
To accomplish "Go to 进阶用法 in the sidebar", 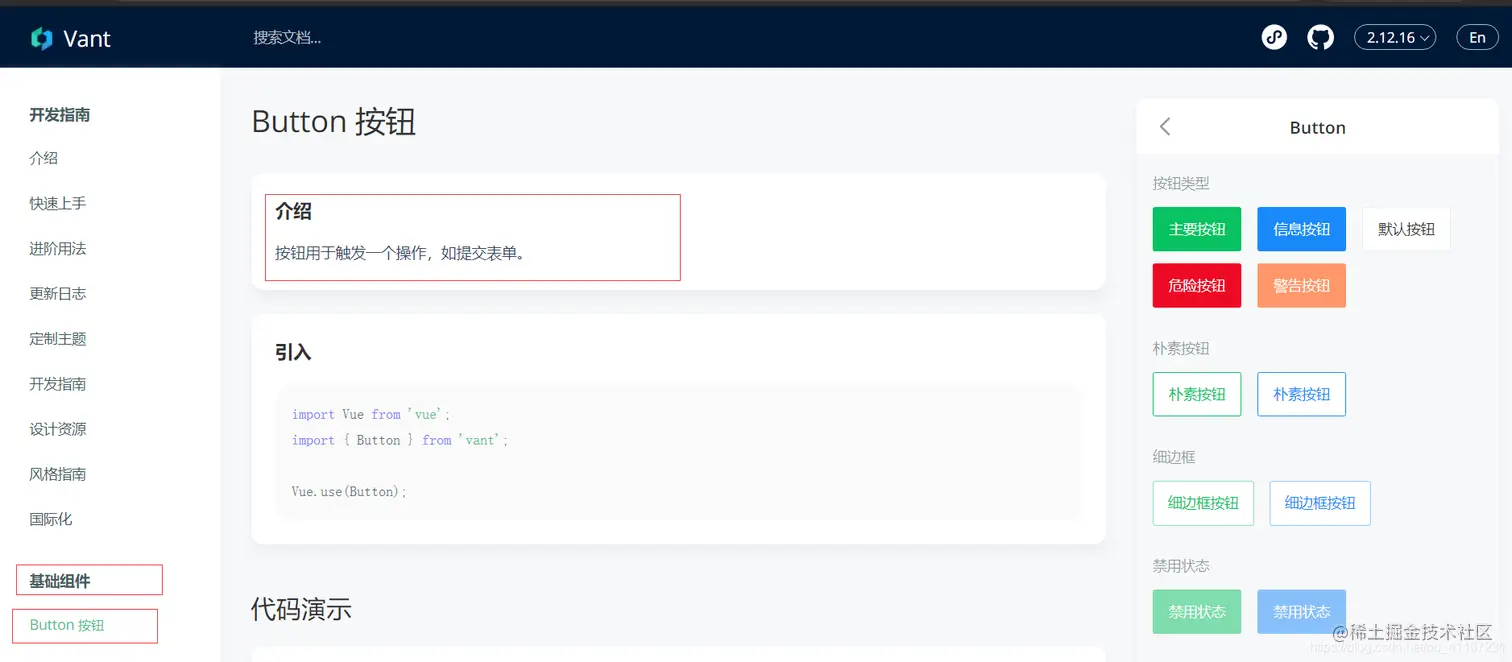I will click(58, 248).
